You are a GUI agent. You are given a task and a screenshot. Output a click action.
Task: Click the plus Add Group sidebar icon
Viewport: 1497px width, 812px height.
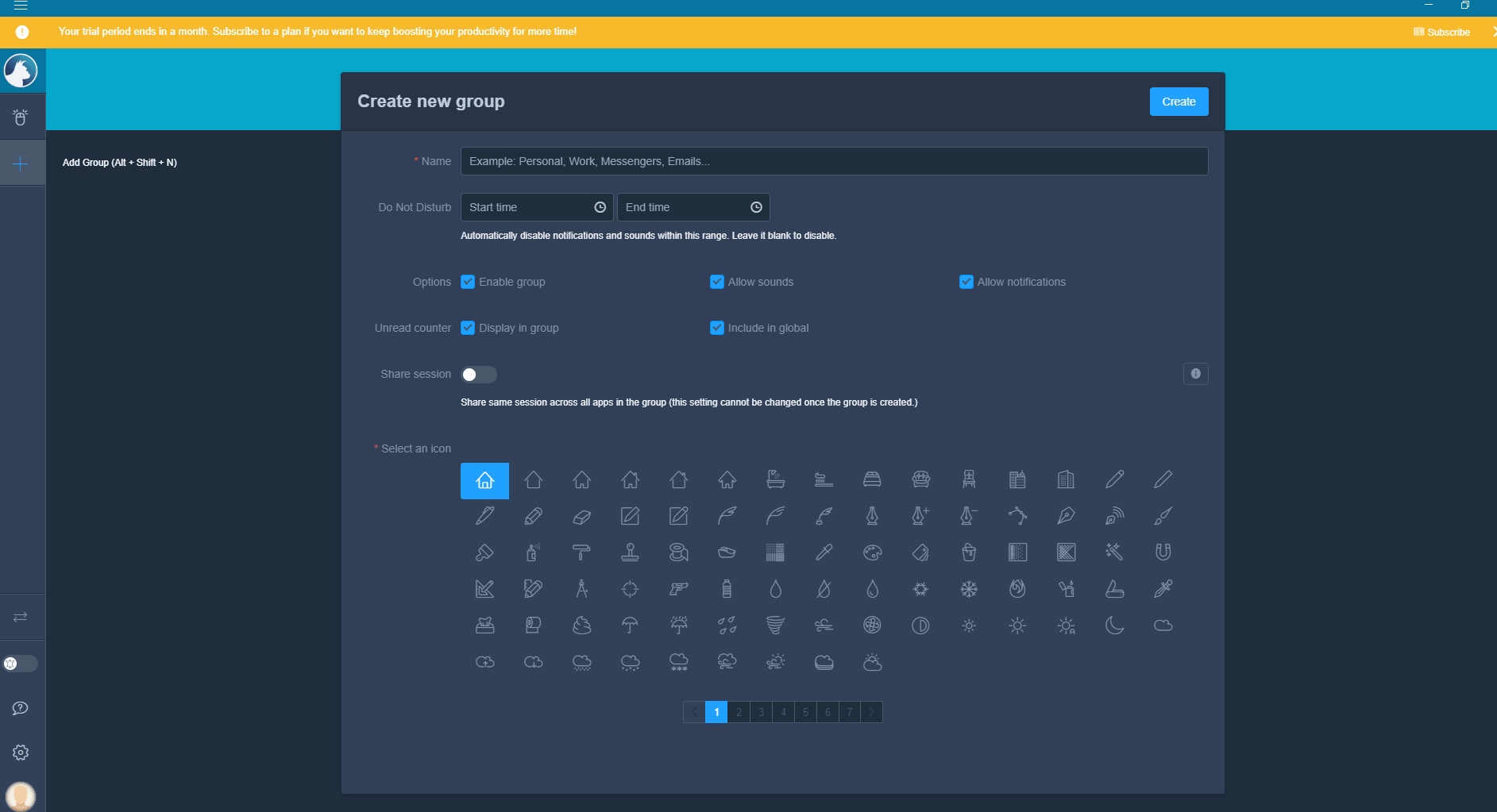click(21, 164)
